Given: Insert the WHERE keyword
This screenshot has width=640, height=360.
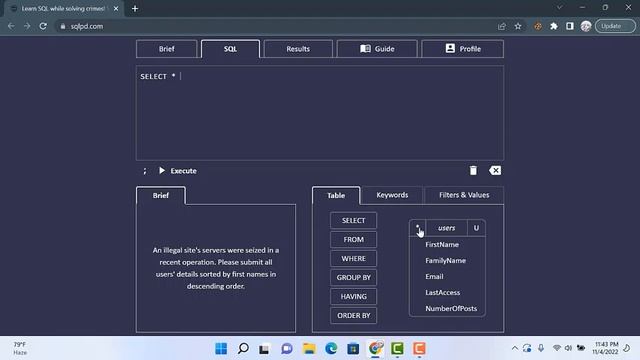Looking at the screenshot, I should (353, 258).
